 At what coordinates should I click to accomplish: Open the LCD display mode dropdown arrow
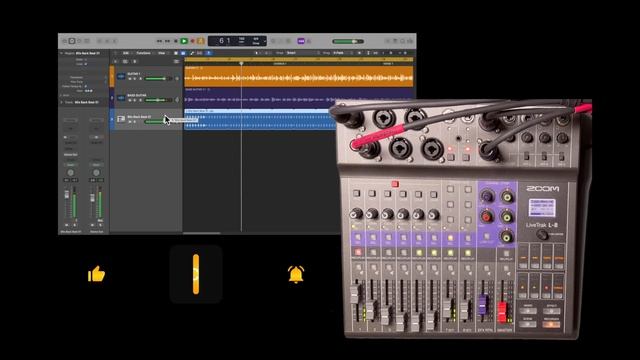pyautogui.click(x=264, y=41)
